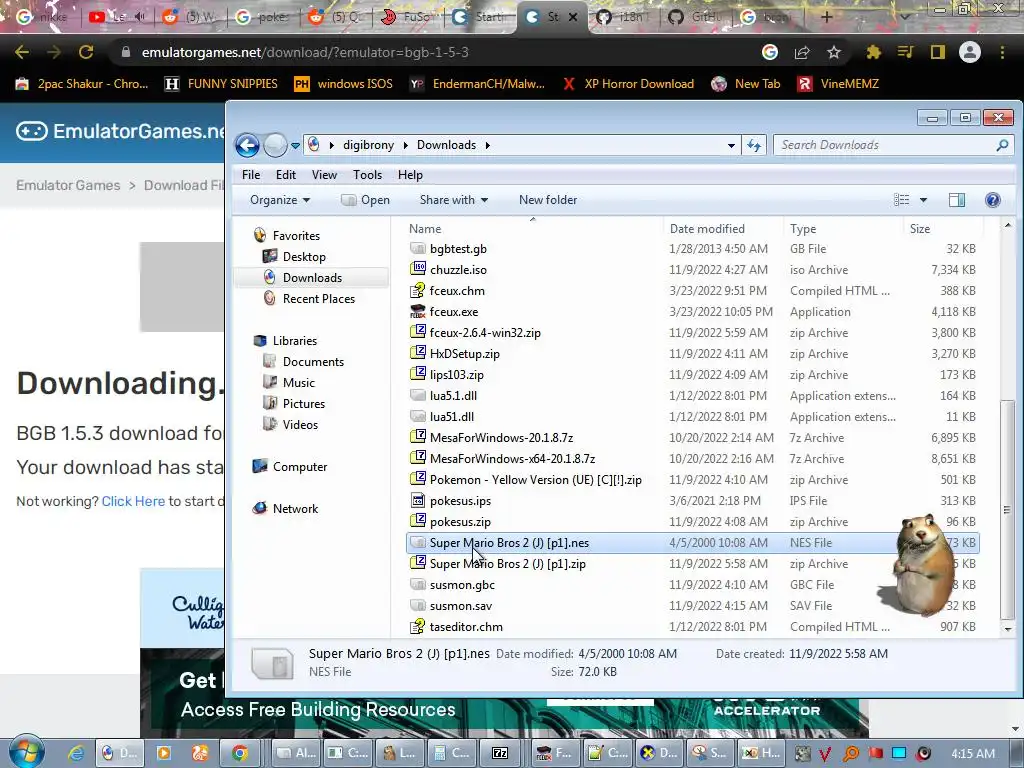1024x768 pixels.
Task: Open the Videos library
Action: [x=300, y=424]
